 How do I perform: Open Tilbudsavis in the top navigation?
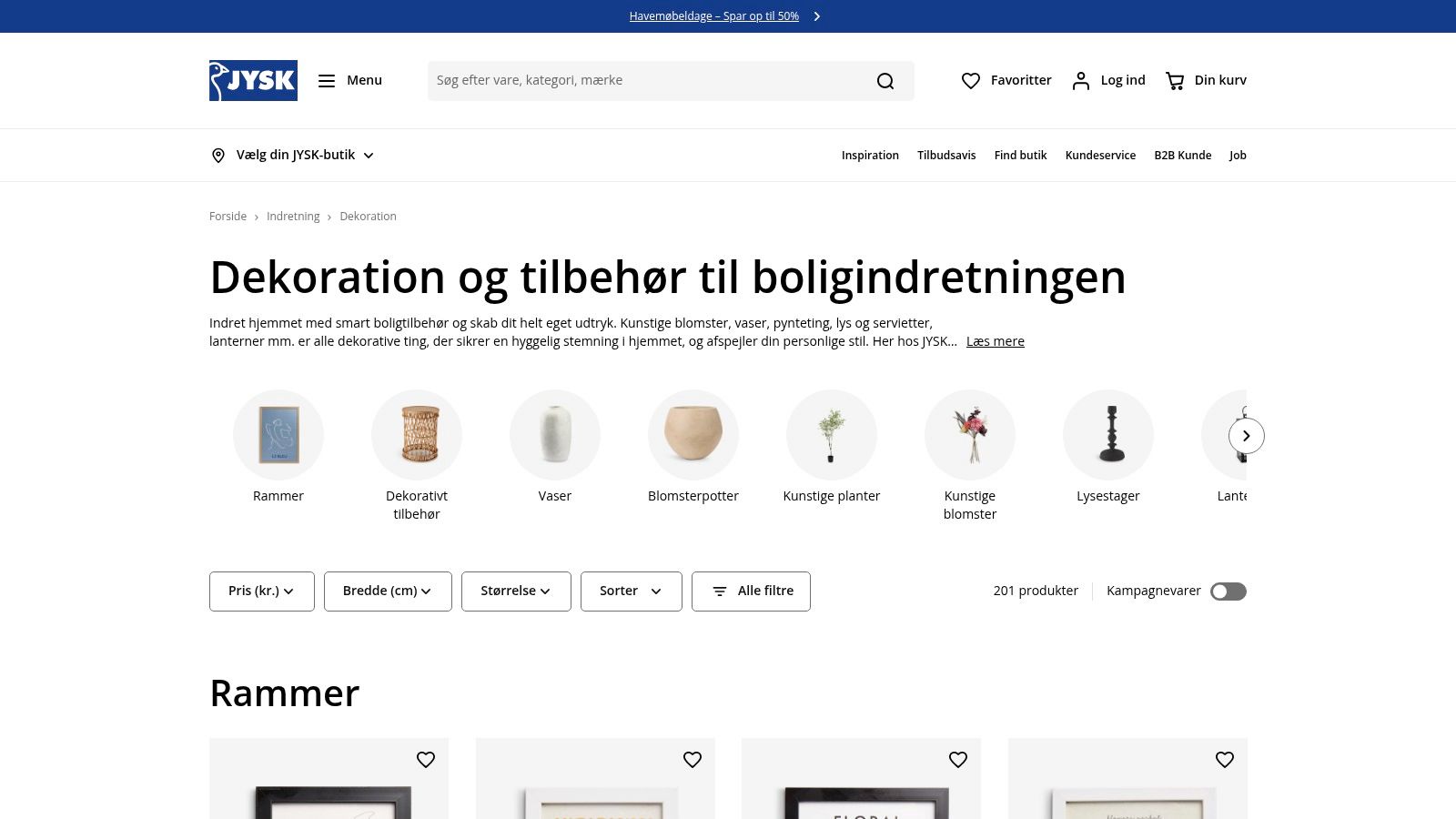pos(946,156)
